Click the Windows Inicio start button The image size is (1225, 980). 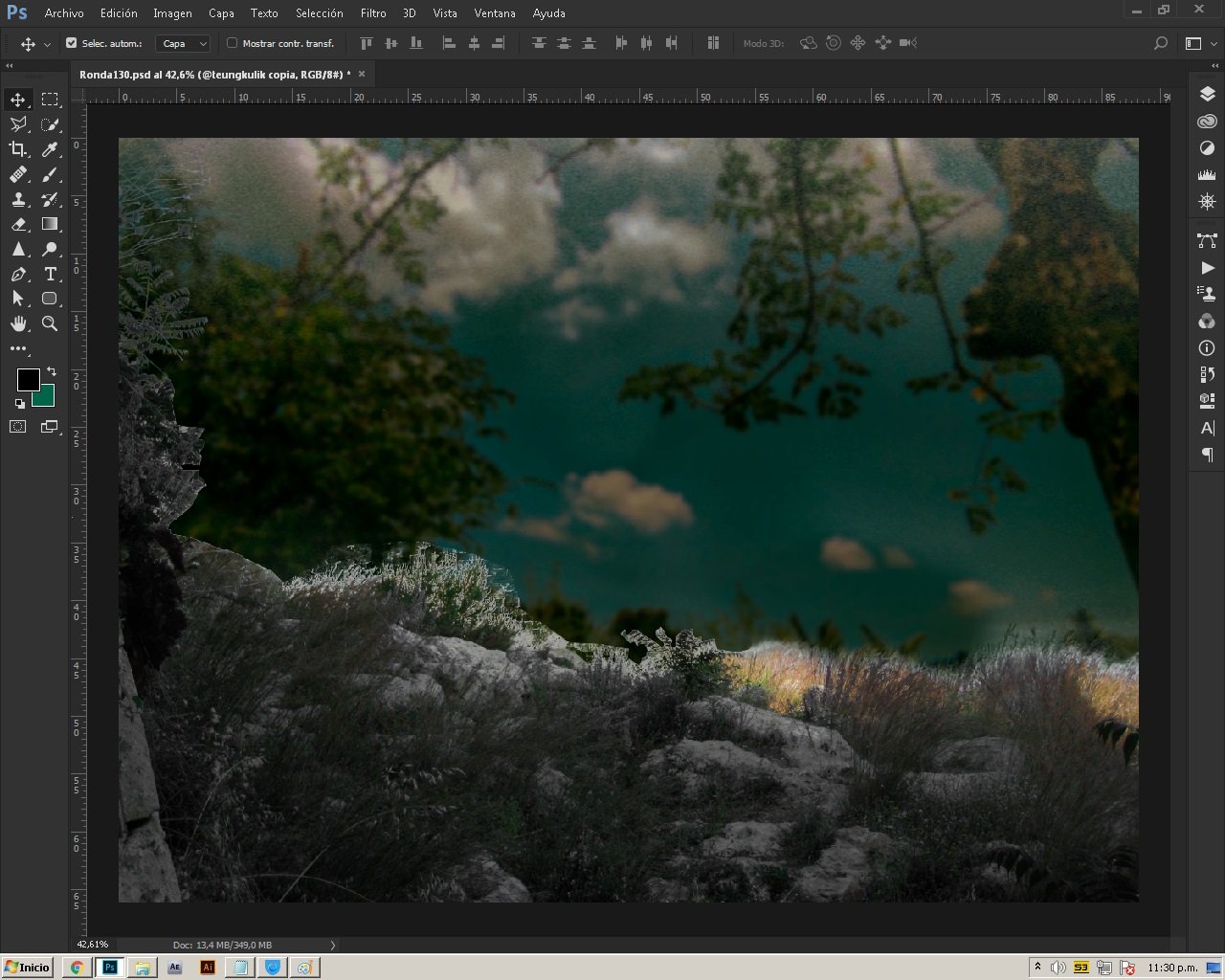(x=27, y=967)
